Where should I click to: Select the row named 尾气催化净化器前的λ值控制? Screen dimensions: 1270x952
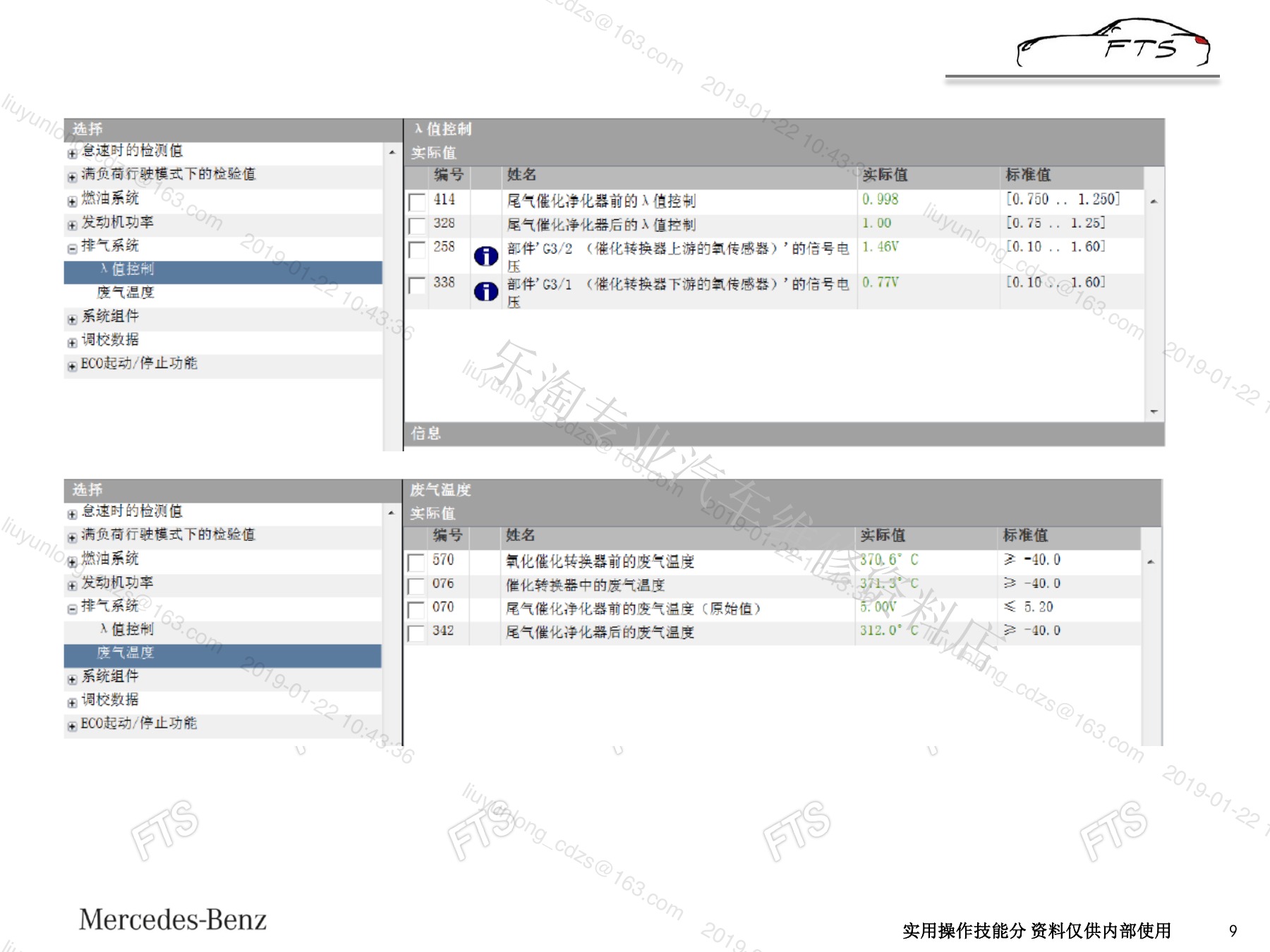pos(774,202)
